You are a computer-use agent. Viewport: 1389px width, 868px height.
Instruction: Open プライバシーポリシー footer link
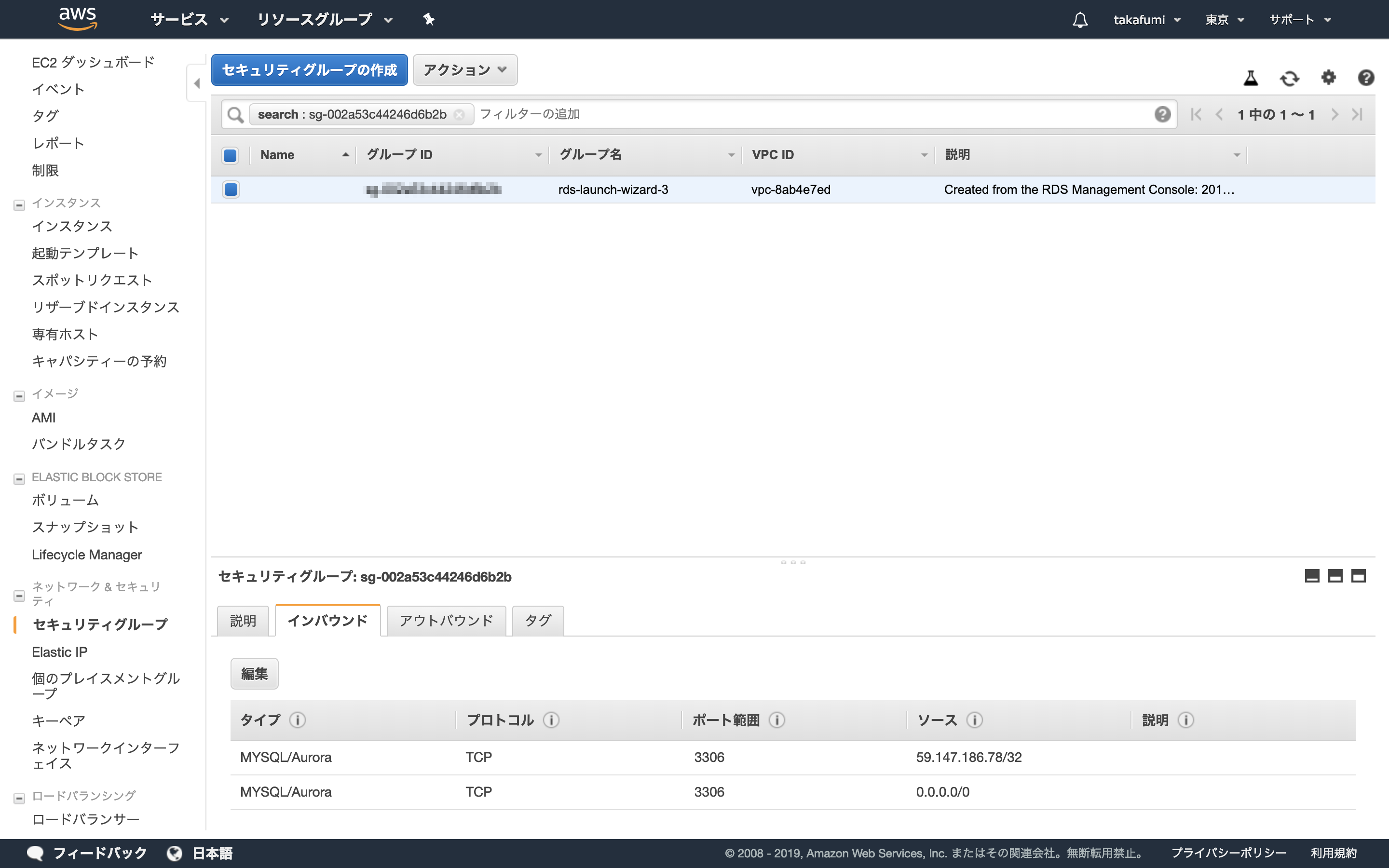click(x=1228, y=853)
